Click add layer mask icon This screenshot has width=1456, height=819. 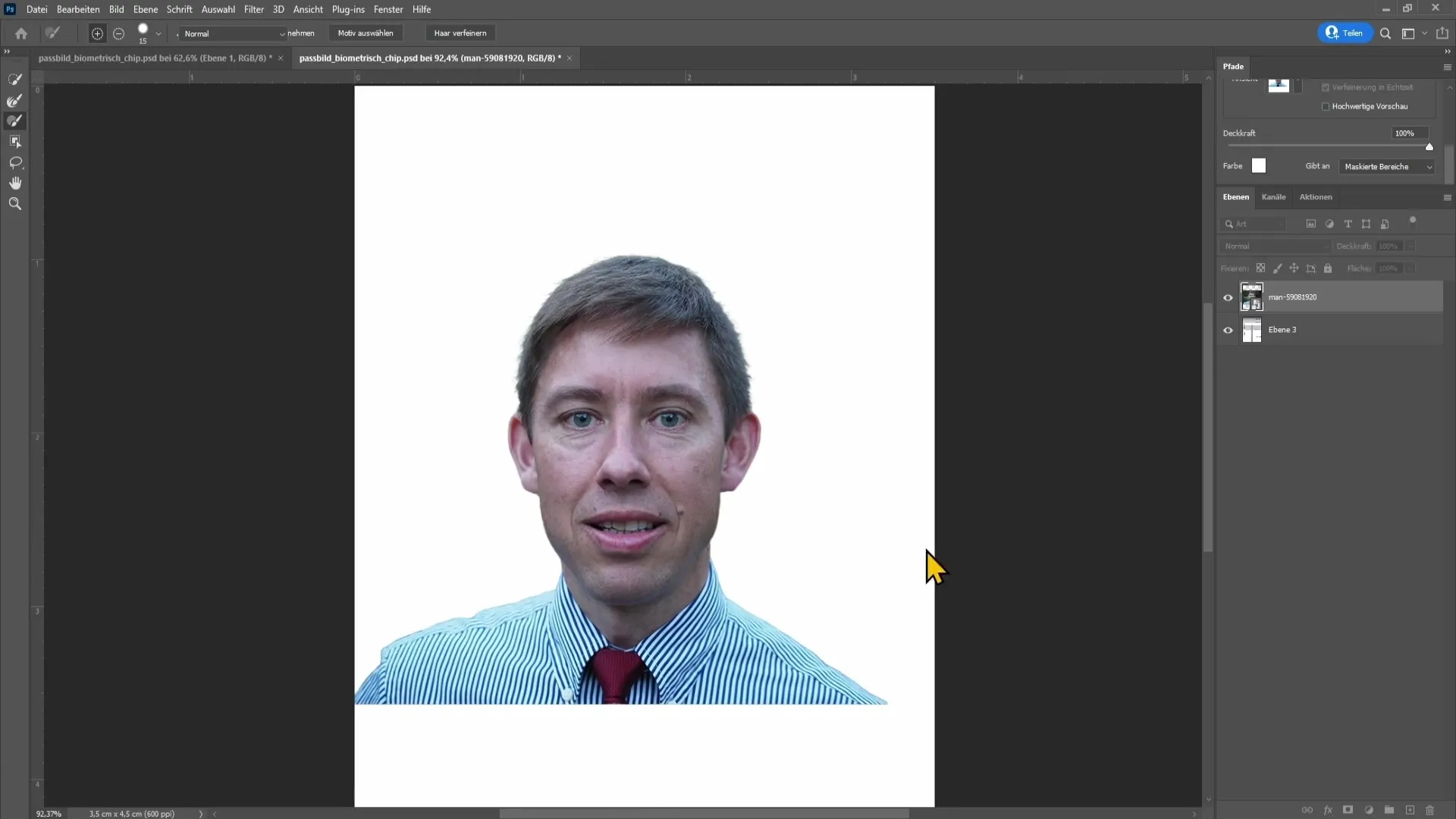pyautogui.click(x=1348, y=810)
